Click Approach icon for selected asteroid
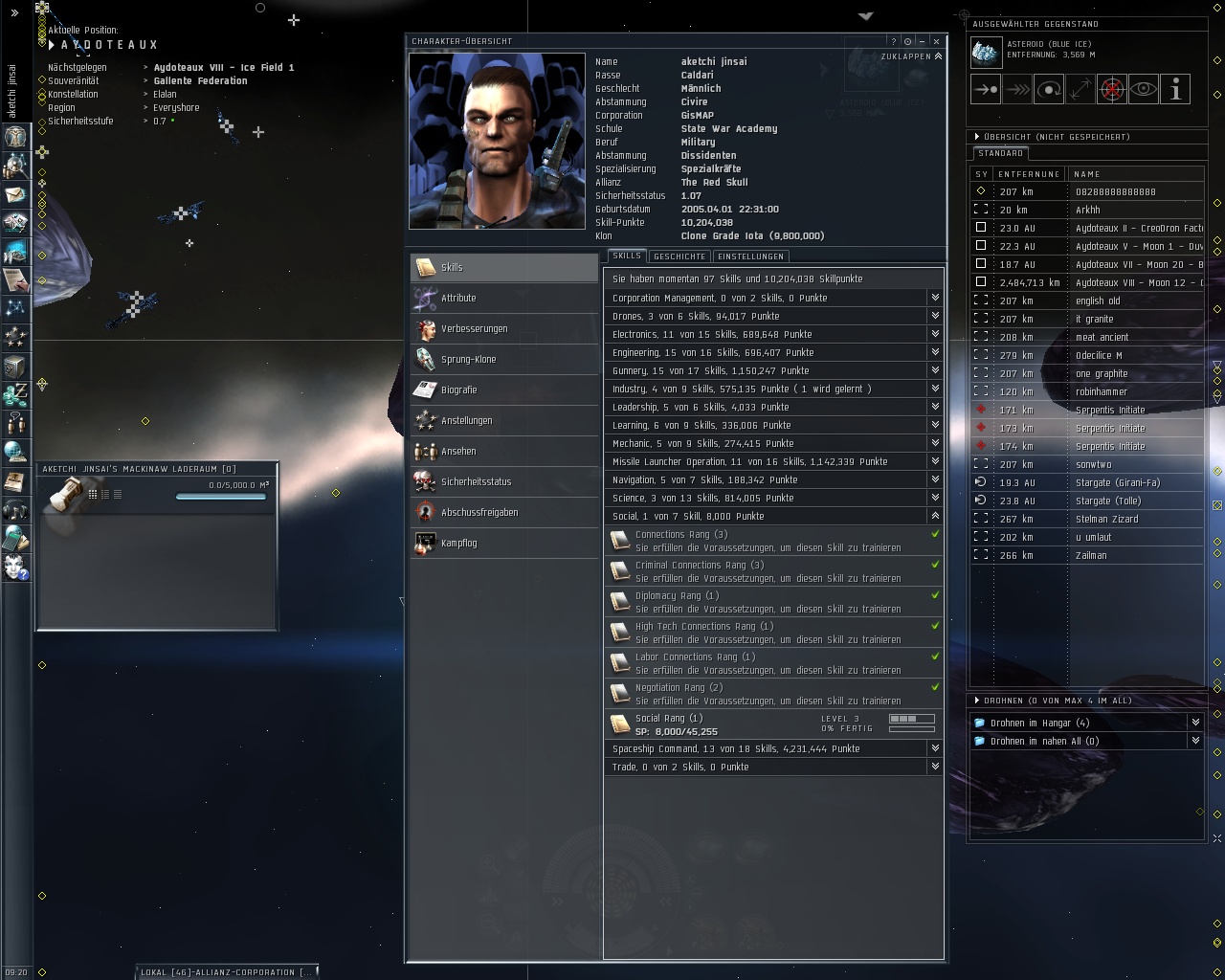Image resolution: width=1225 pixels, height=980 pixels. pos(986,89)
